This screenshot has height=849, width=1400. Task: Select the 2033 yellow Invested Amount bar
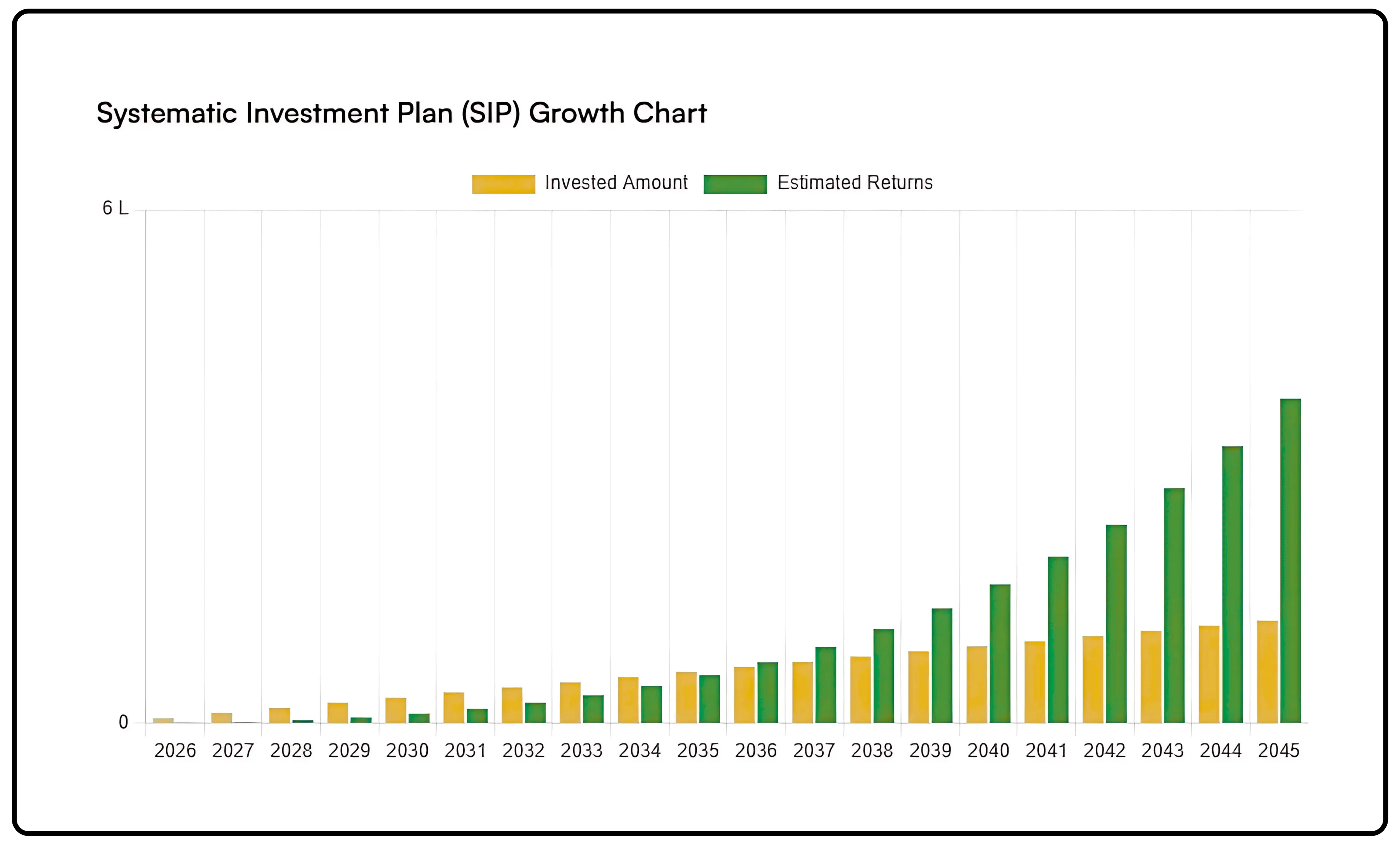(570, 702)
